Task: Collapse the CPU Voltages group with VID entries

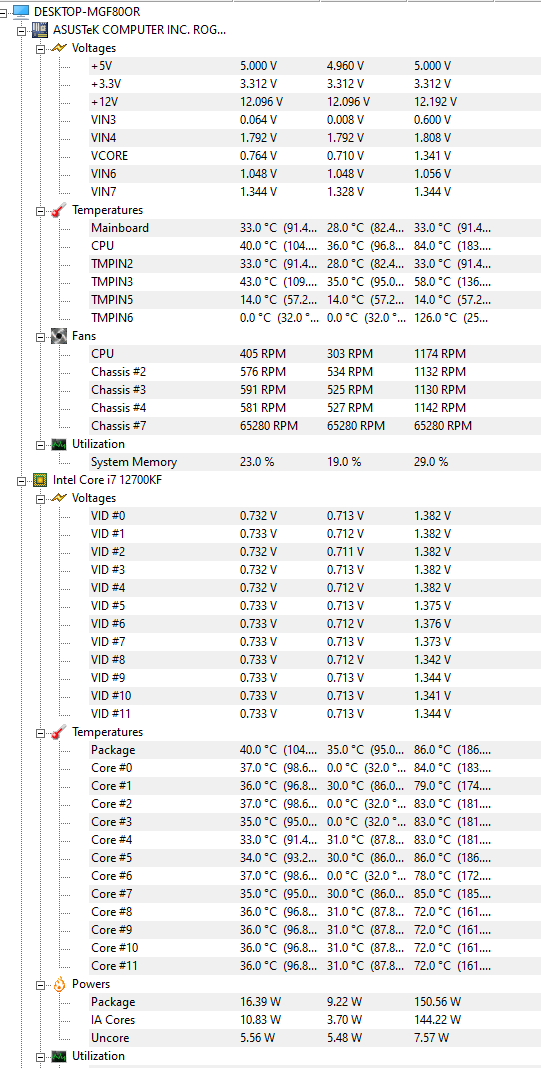Action: 40,499
